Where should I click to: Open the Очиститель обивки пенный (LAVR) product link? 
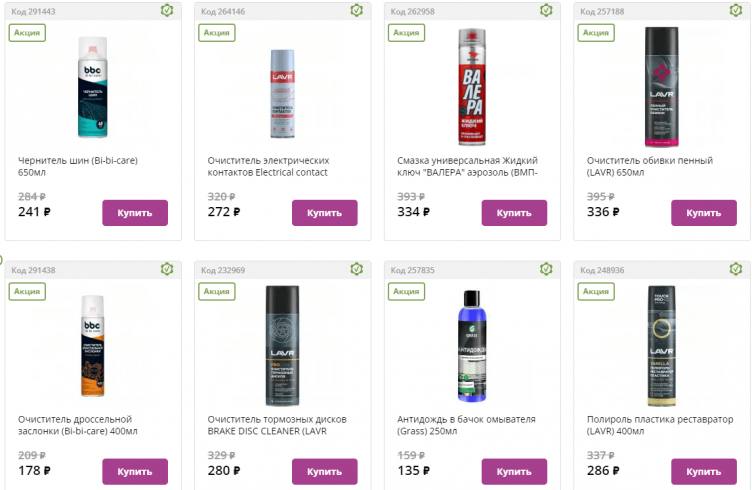tap(649, 166)
